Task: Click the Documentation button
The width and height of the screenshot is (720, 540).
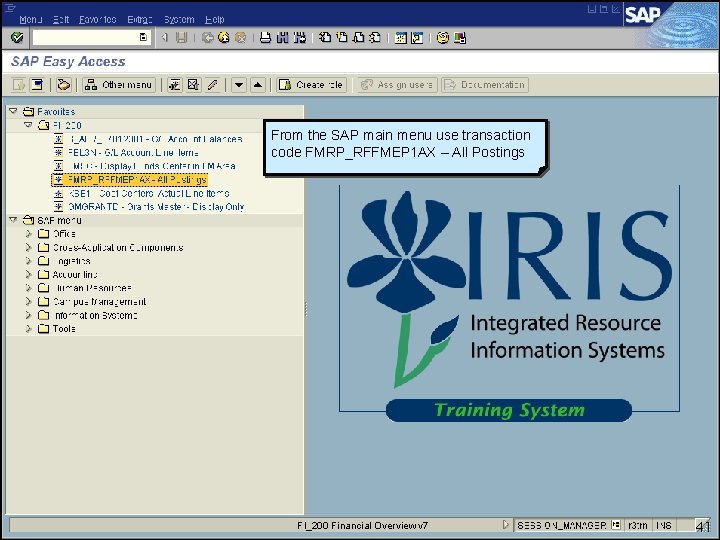Action: [x=485, y=84]
